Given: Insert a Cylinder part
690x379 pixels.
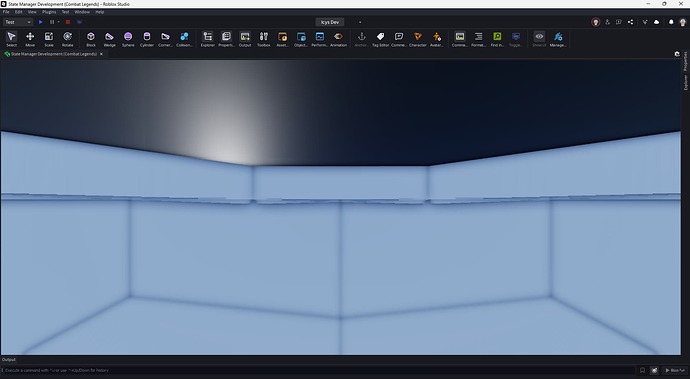Looking at the screenshot, I should click(147, 39).
